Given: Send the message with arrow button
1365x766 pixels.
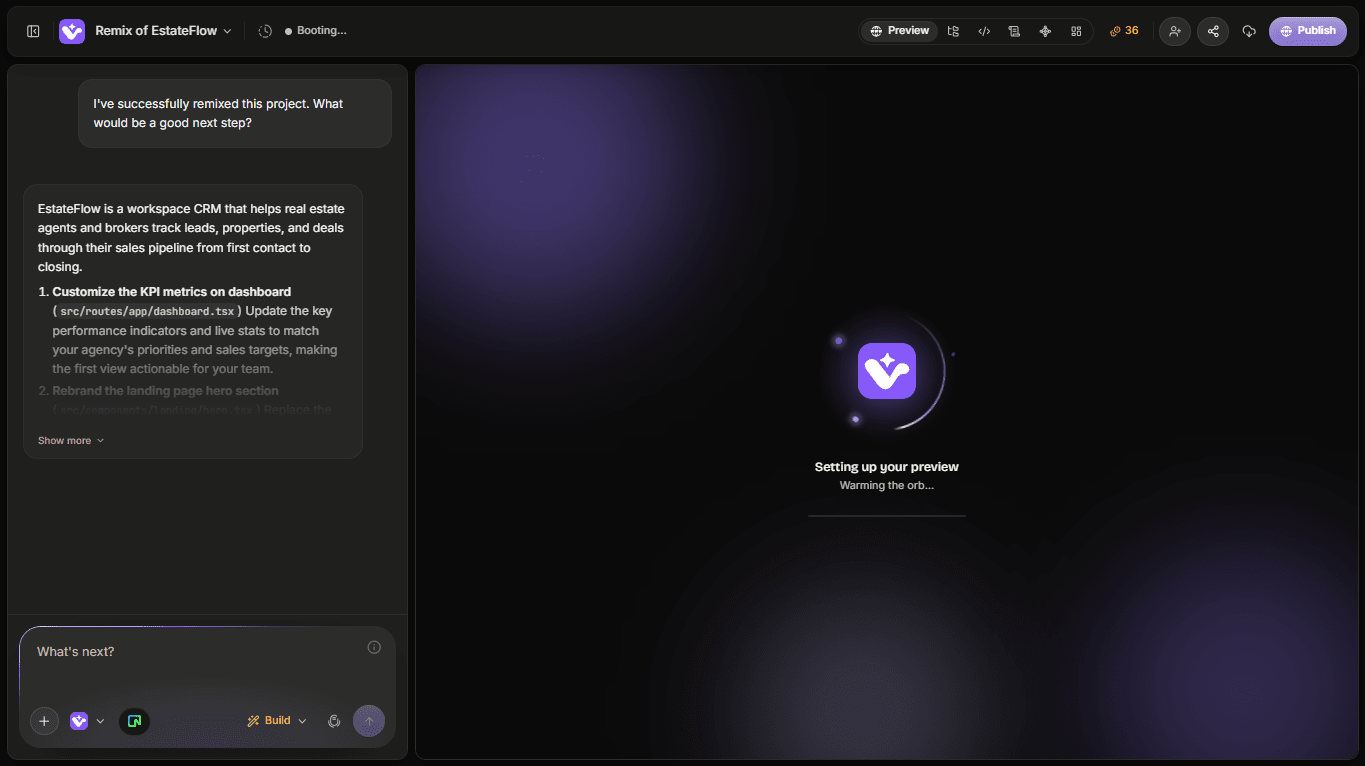Looking at the screenshot, I should pyautogui.click(x=369, y=721).
